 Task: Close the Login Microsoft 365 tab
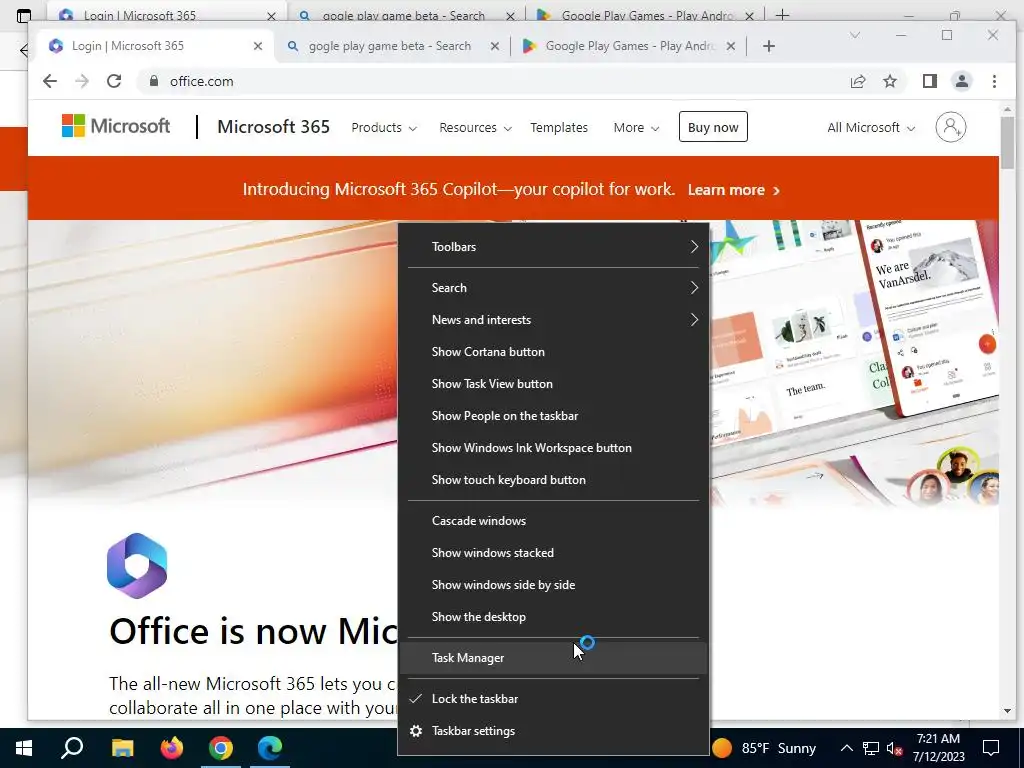[258, 46]
